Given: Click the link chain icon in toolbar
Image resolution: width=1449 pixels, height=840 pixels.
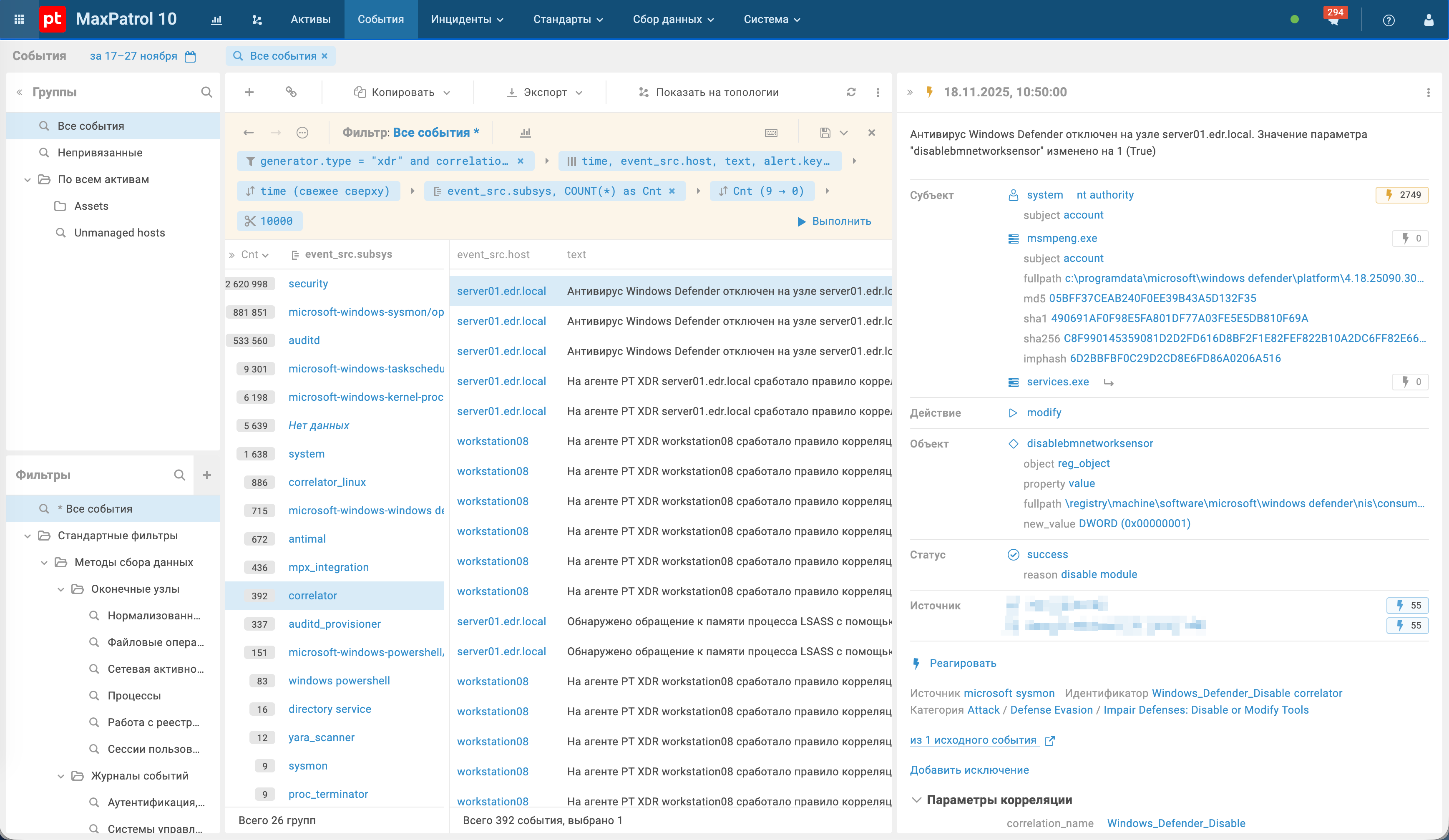Looking at the screenshot, I should pos(291,92).
